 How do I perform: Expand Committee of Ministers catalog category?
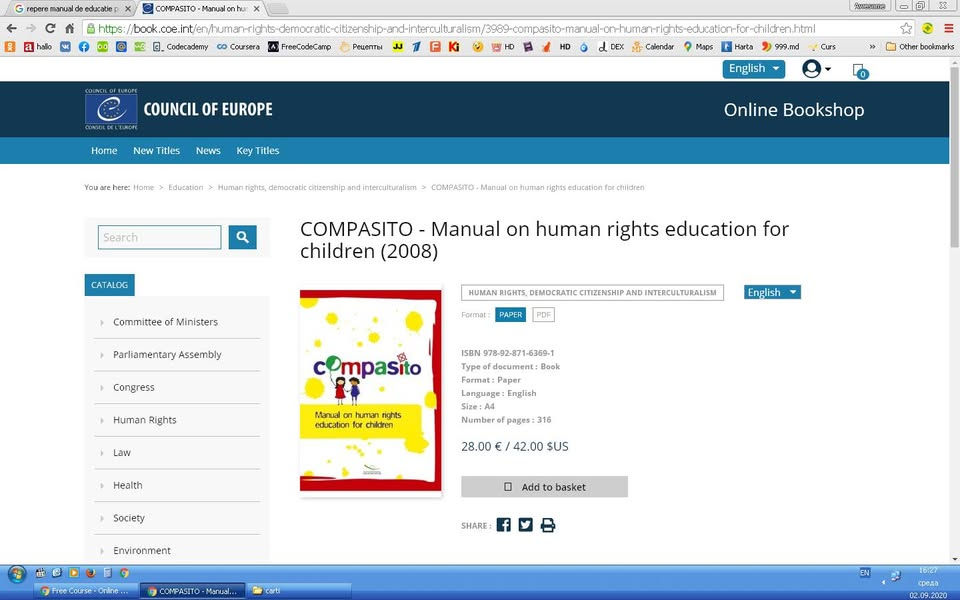click(x=165, y=322)
